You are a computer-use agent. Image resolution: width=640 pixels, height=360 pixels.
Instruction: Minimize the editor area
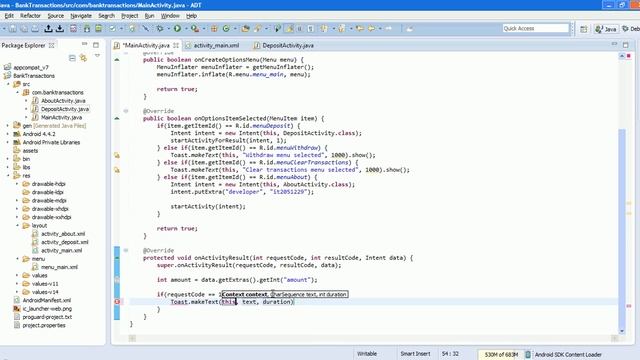point(614,44)
